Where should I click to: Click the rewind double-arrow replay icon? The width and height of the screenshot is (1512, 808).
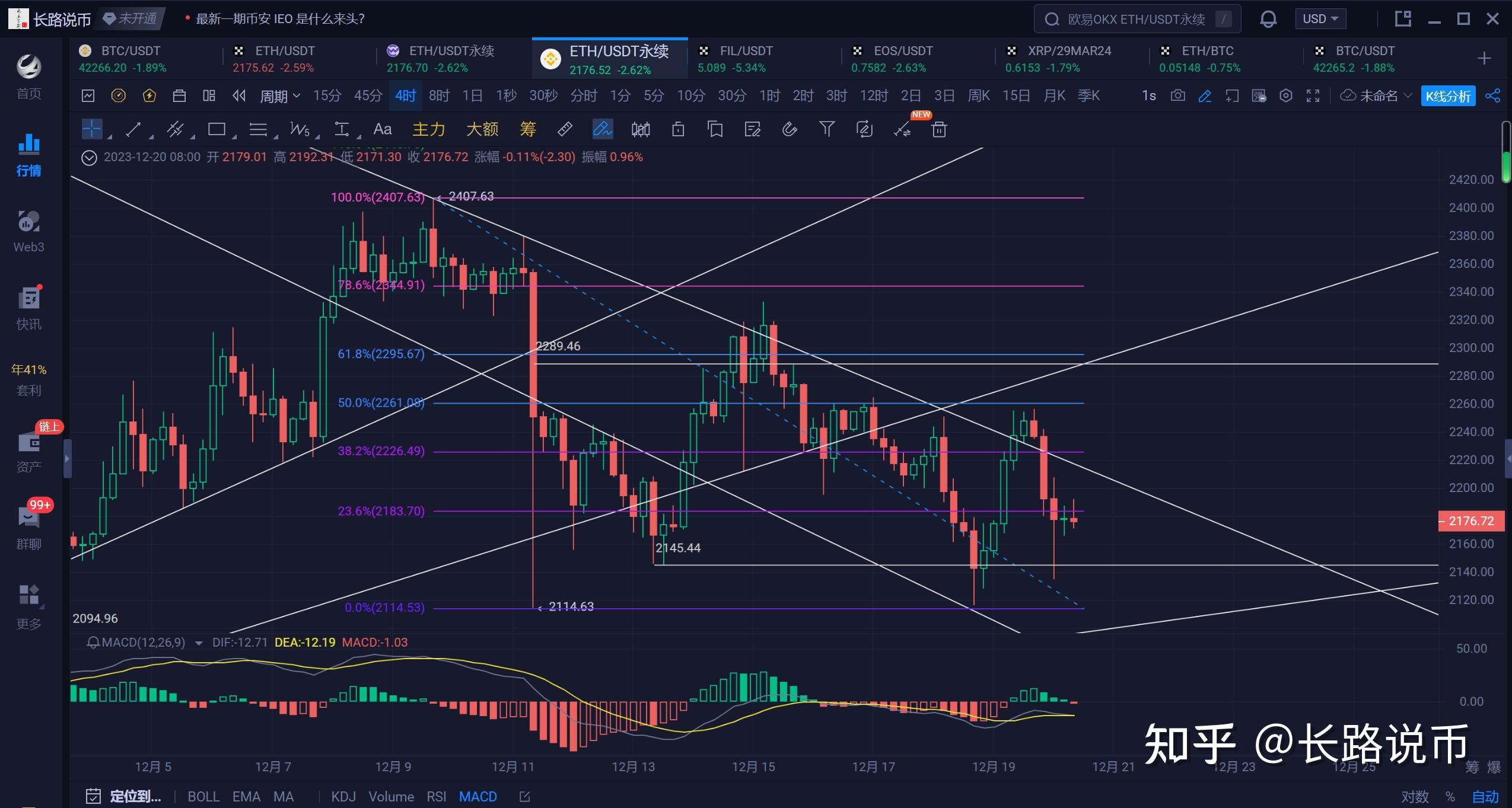click(239, 95)
